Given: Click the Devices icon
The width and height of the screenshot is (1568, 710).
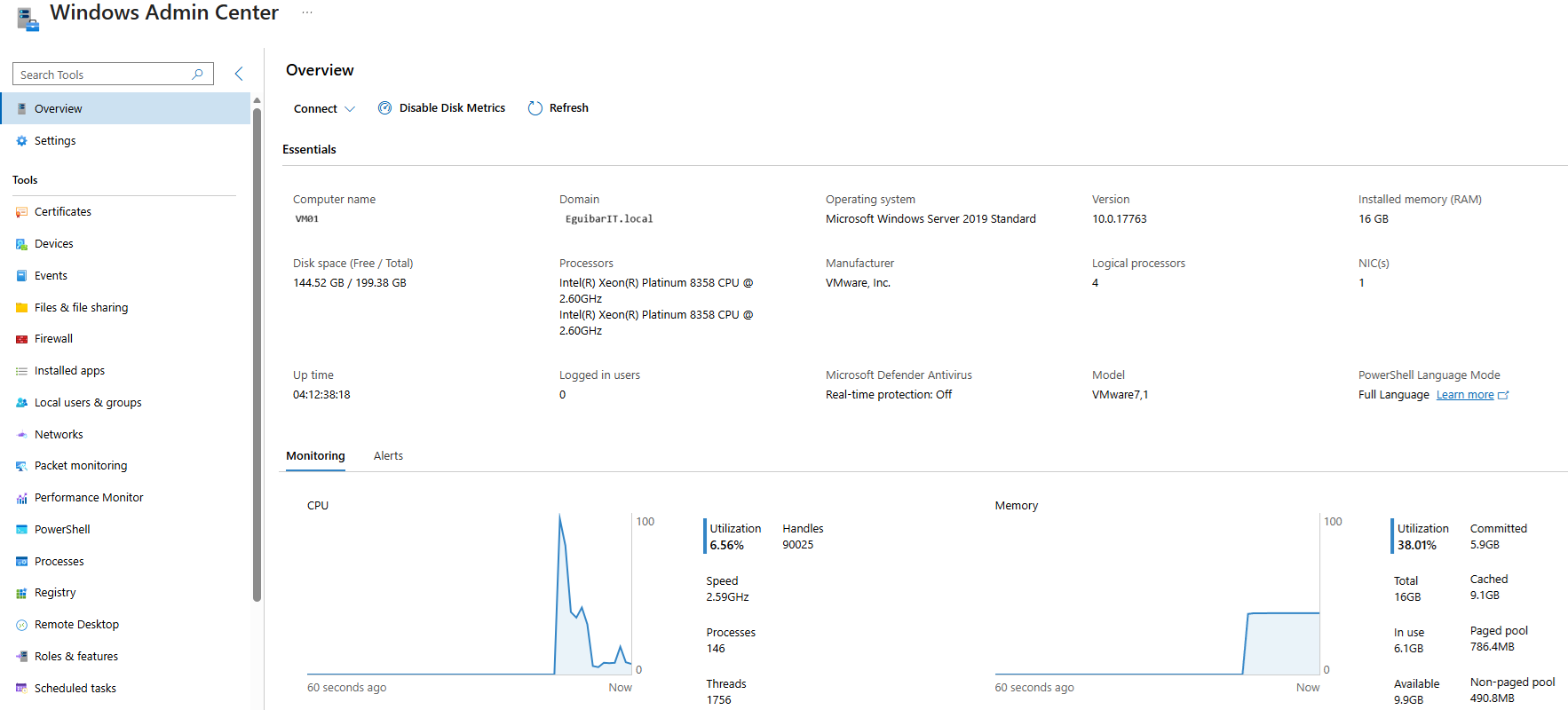Looking at the screenshot, I should click(x=21, y=244).
